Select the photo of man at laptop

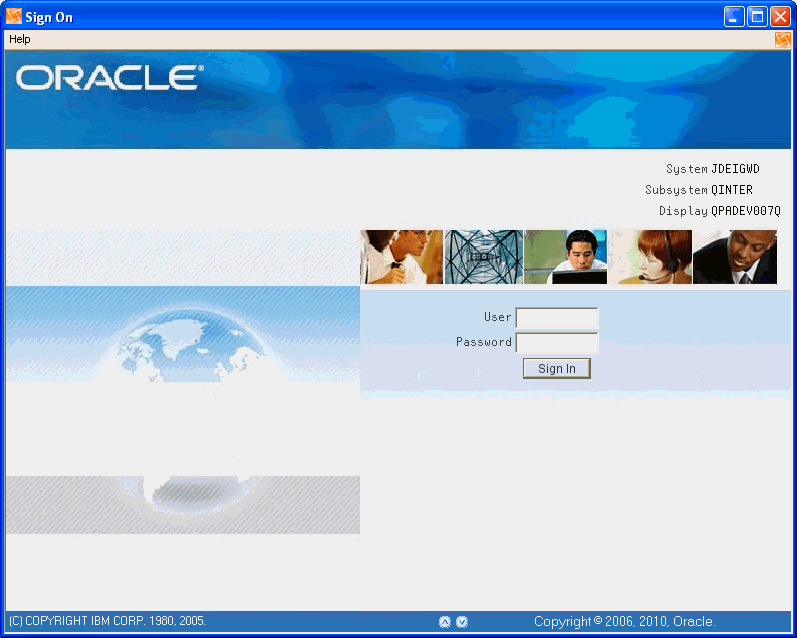[565, 257]
